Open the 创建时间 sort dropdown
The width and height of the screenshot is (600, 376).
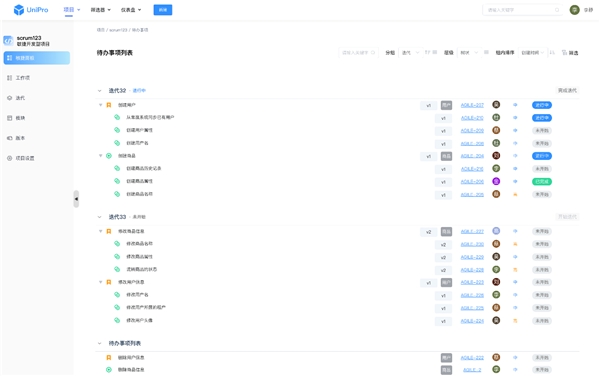pyautogui.click(x=533, y=53)
